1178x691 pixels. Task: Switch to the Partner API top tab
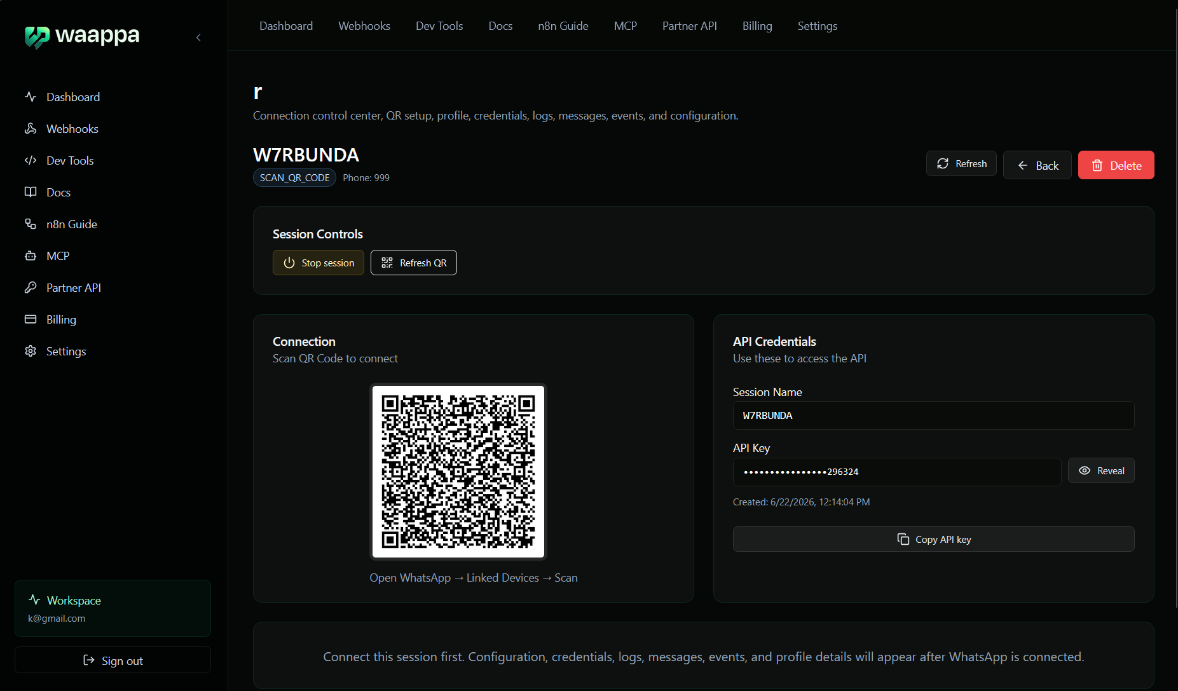[x=690, y=26]
